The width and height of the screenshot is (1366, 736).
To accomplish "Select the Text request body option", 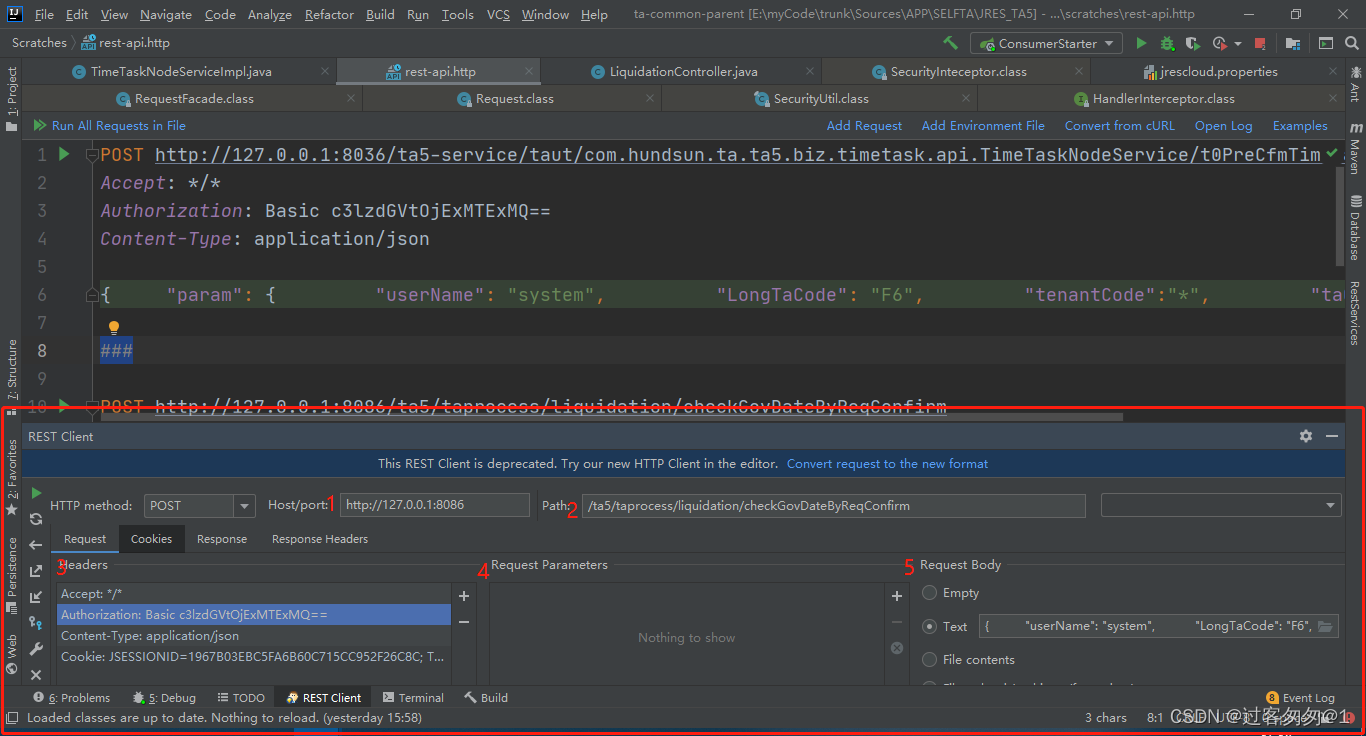I will (x=930, y=626).
